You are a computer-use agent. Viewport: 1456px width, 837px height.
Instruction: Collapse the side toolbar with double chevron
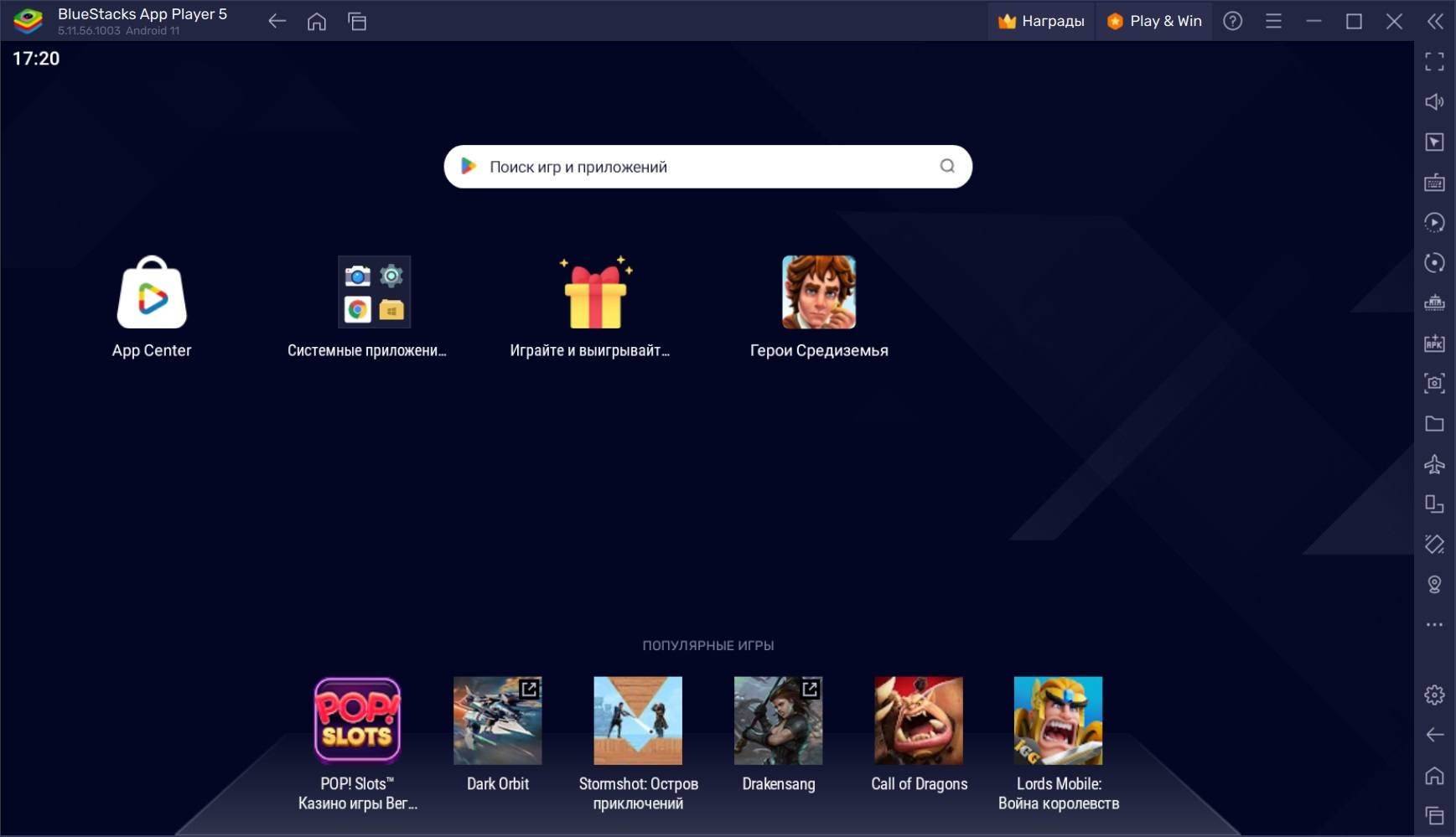coord(1435,21)
